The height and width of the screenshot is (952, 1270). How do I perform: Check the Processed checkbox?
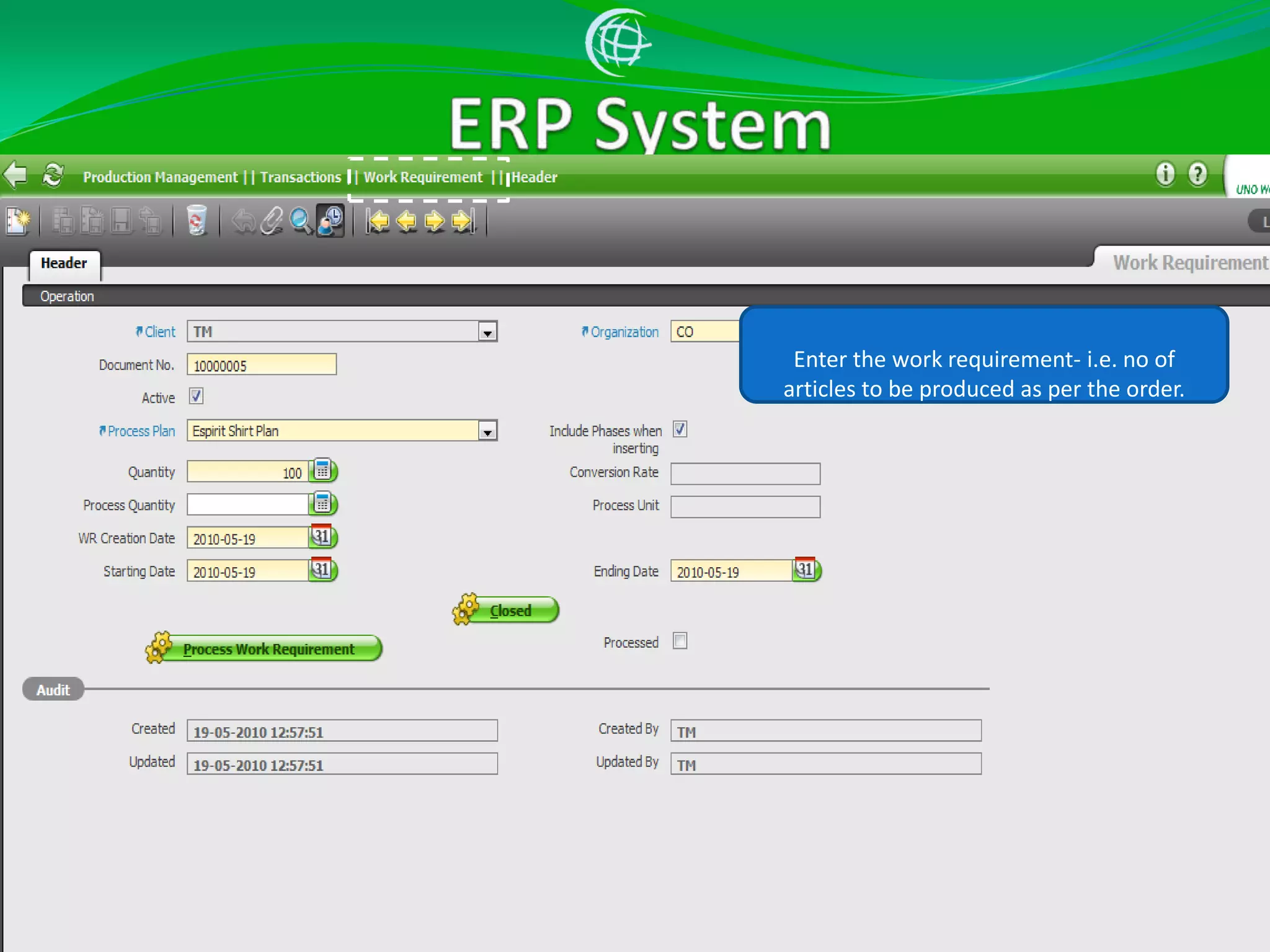tap(680, 641)
